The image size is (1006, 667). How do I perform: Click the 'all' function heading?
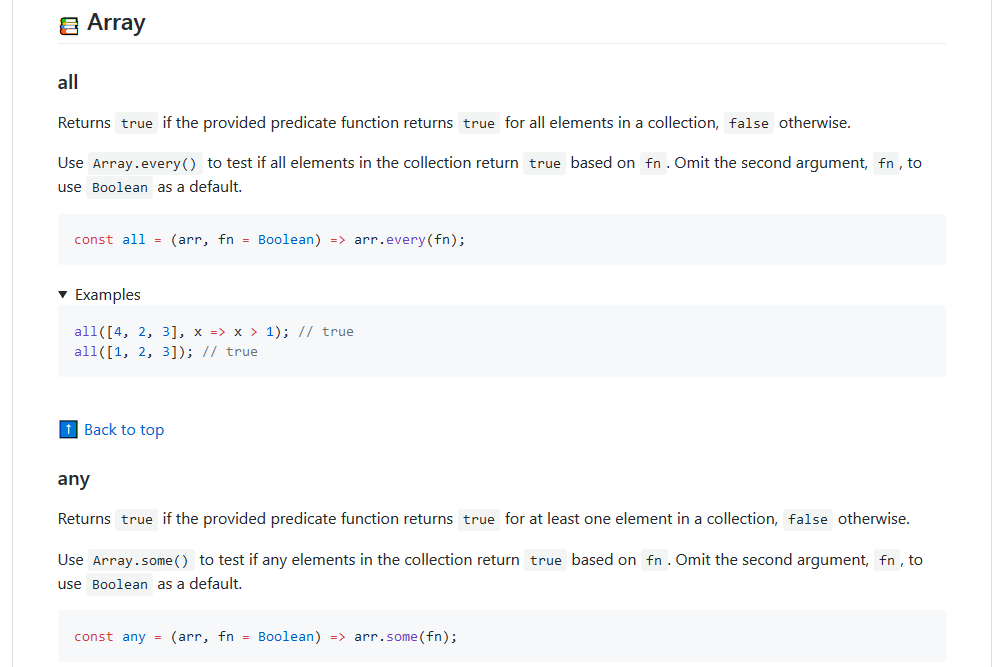point(68,82)
